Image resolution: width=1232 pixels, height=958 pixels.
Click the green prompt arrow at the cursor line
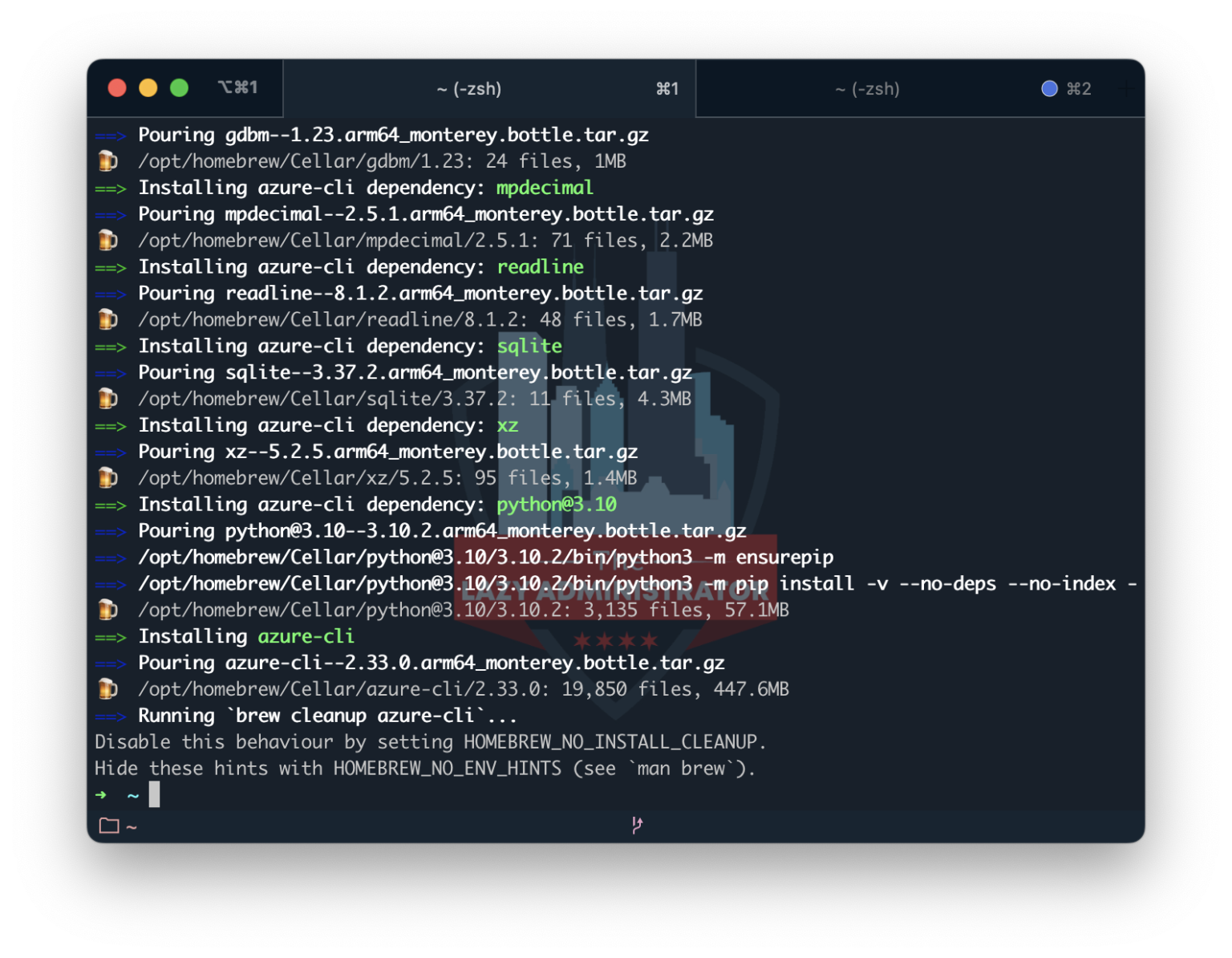click(x=101, y=795)
